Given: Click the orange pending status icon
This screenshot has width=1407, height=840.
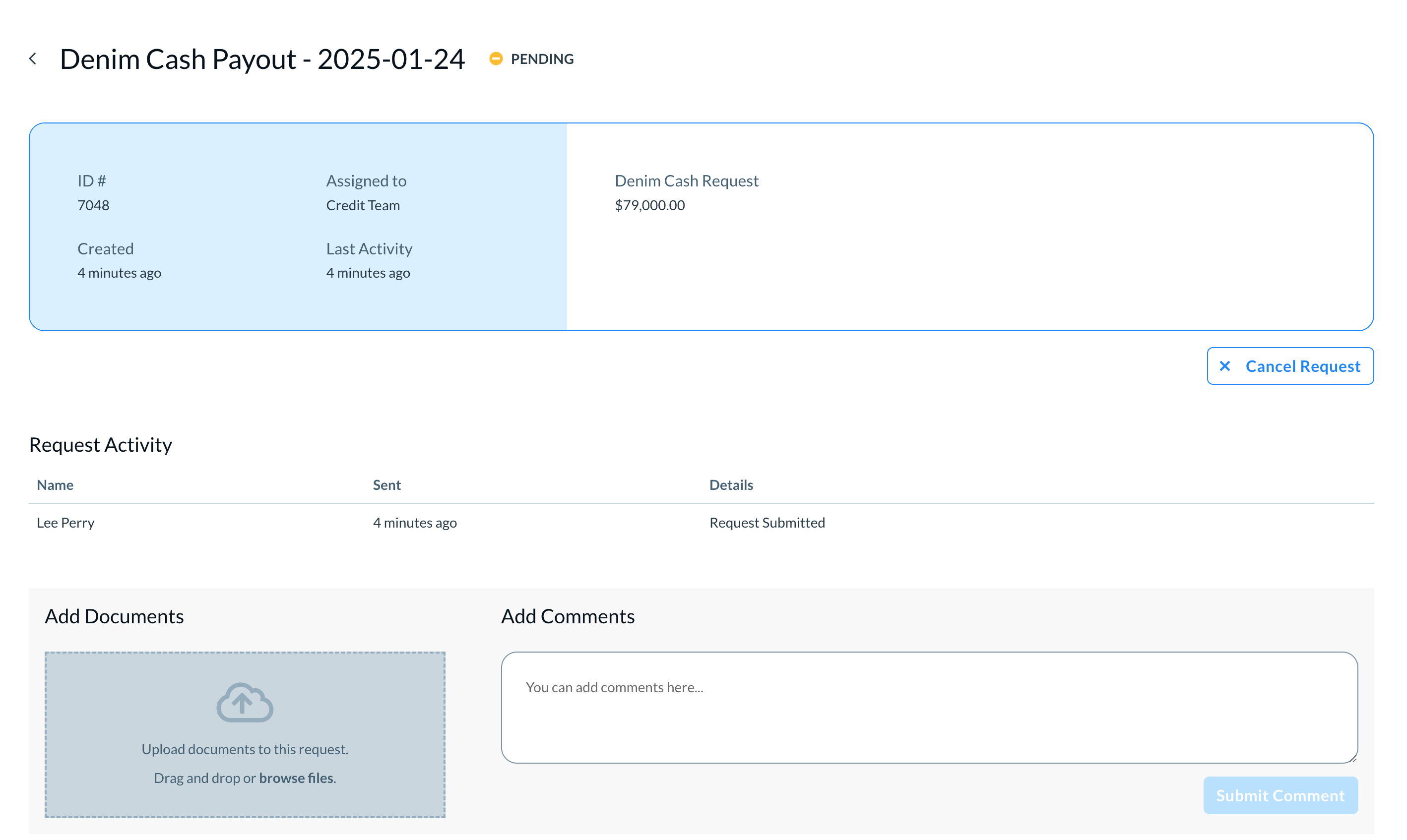Looking at the screenshot, I should point(496,59).
